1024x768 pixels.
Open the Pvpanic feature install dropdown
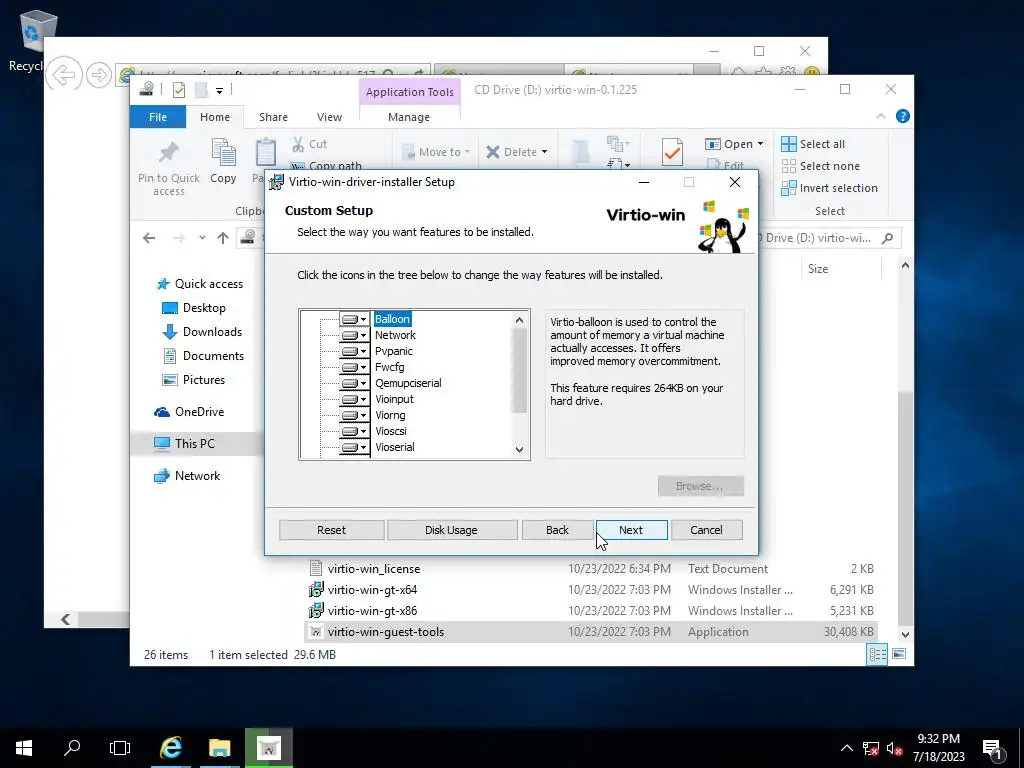(354, 351)
